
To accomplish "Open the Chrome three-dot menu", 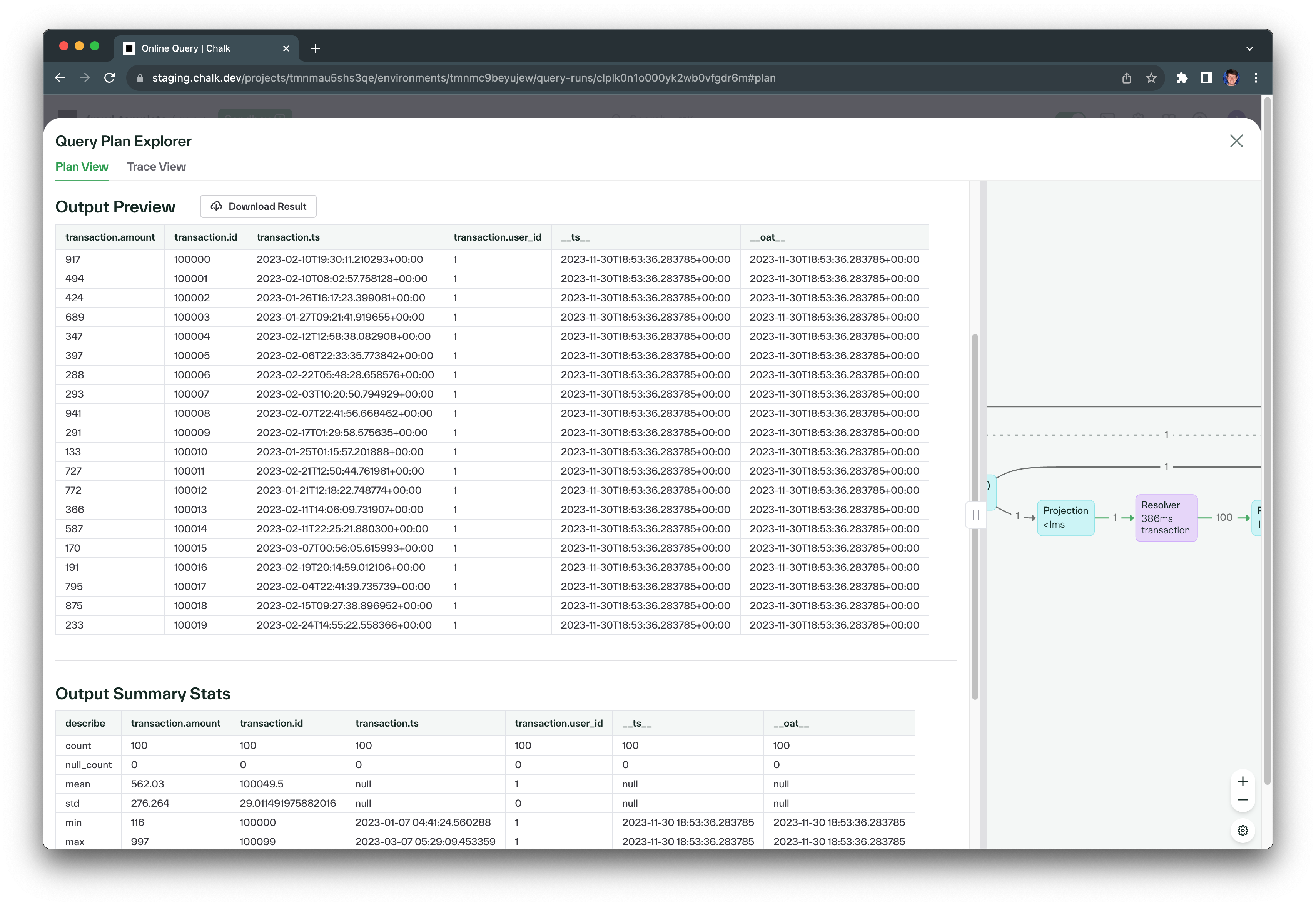I will point(1255,78).
